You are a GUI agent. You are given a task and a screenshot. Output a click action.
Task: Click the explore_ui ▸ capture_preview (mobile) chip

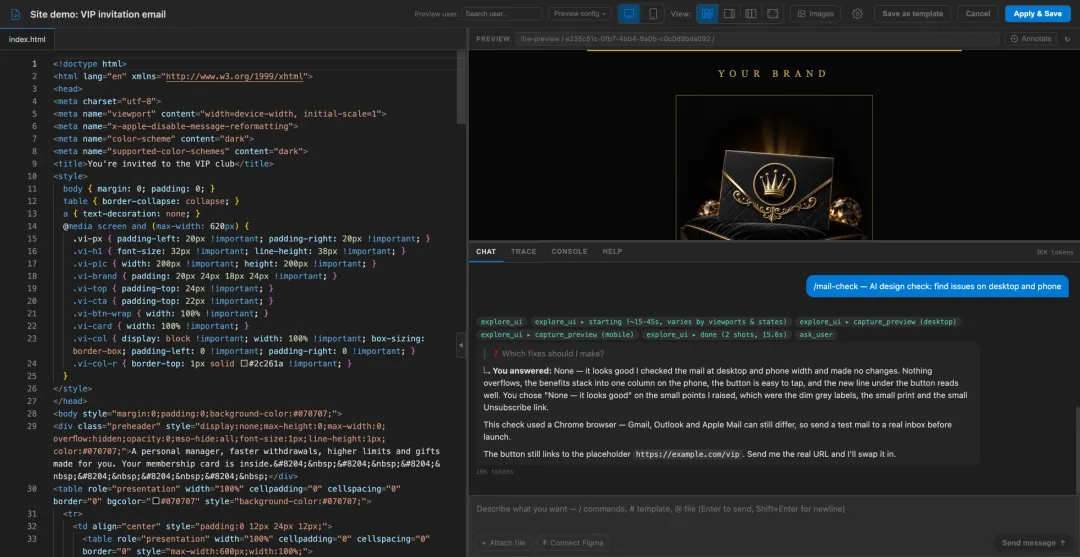(557, 335)
